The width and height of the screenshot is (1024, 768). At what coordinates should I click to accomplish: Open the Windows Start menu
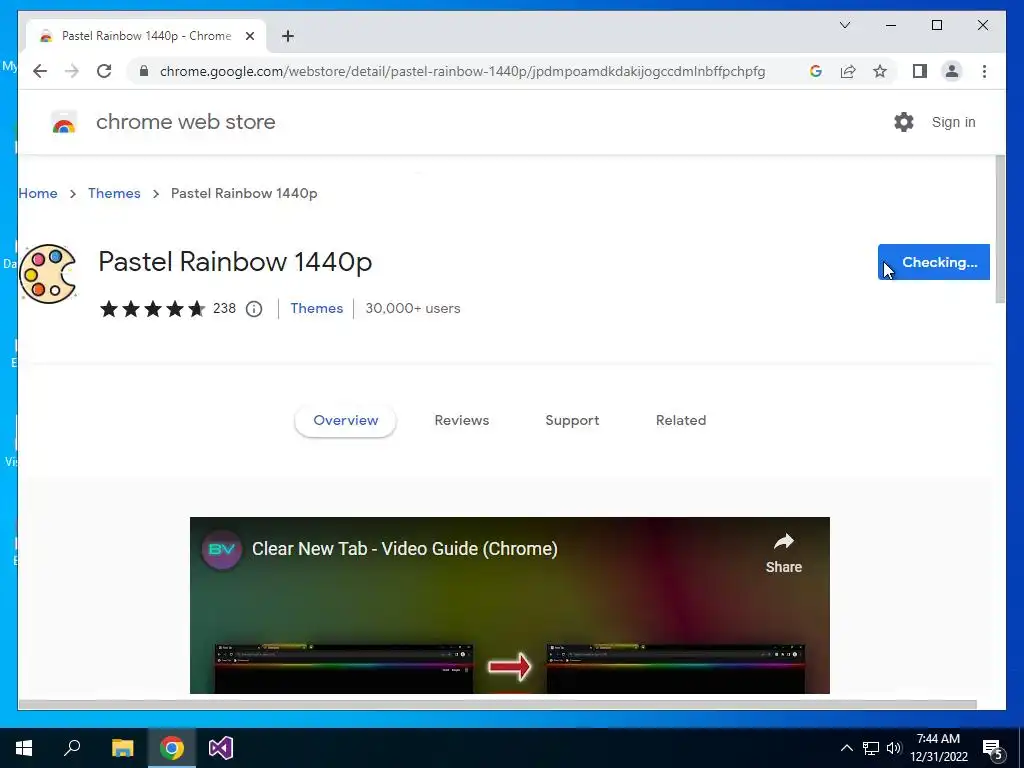[24, 748]
